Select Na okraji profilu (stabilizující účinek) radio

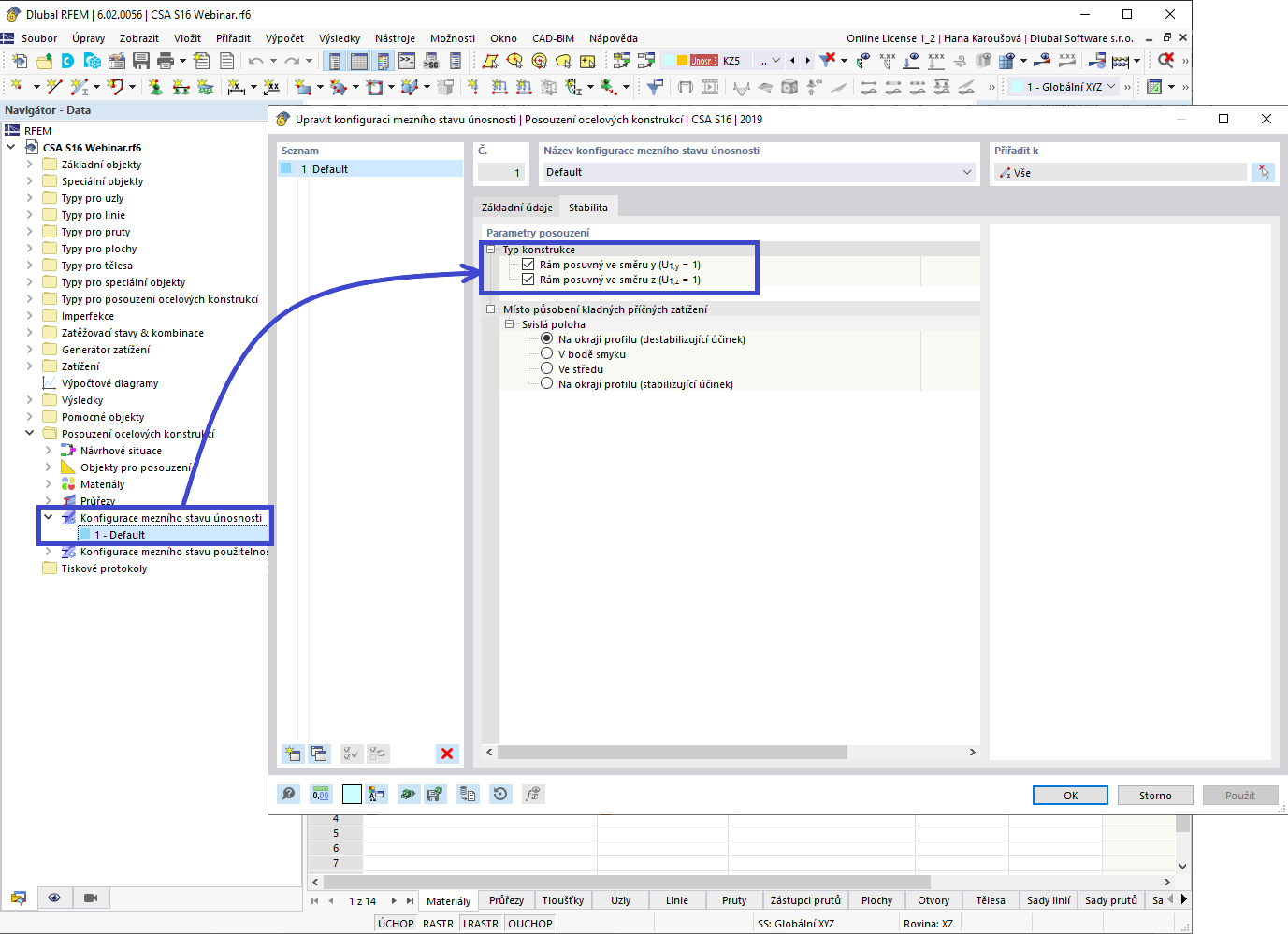pyautogui.click(x=547, y=383)
